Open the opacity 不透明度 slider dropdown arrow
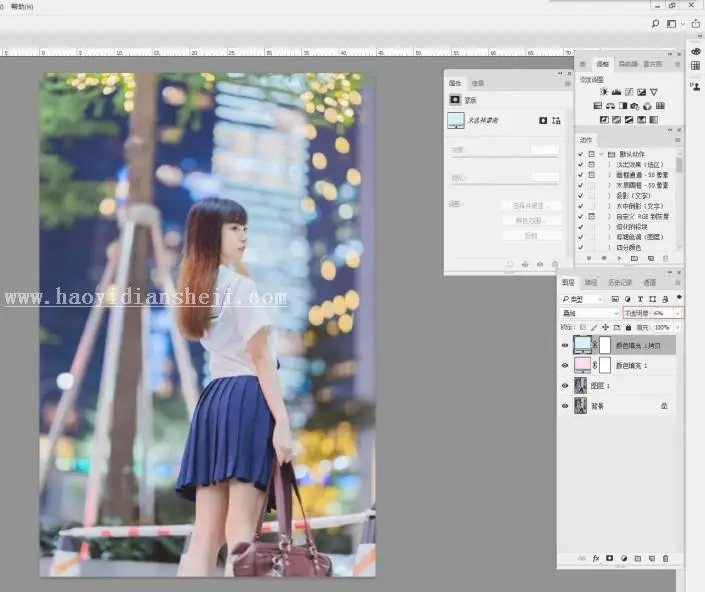 point(678,313)
